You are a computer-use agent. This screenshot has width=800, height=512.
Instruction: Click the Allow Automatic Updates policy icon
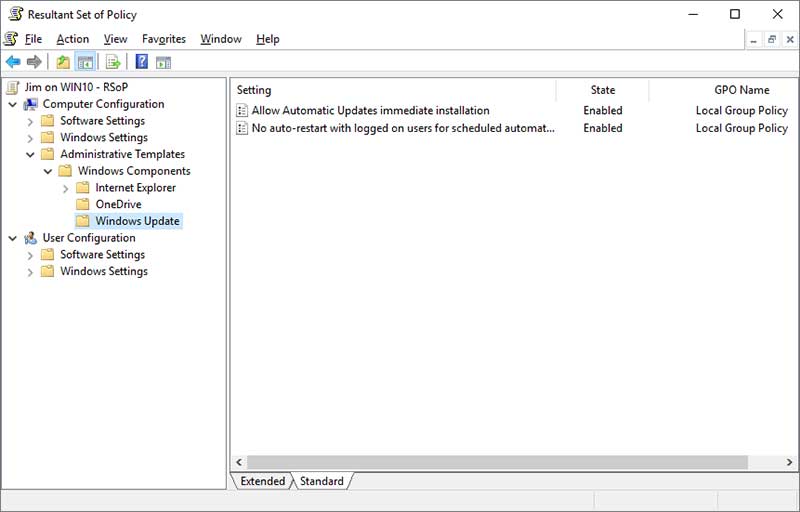tap(242, 111)
